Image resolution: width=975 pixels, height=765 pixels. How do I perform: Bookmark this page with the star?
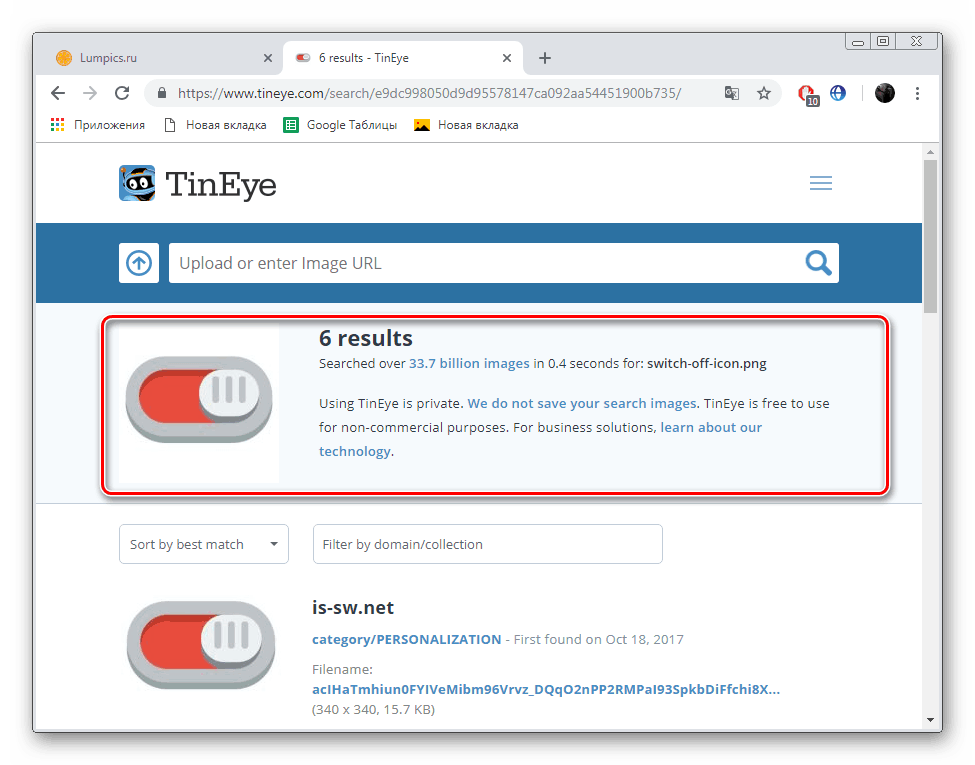pyautogui.click(x=764, y=93)
